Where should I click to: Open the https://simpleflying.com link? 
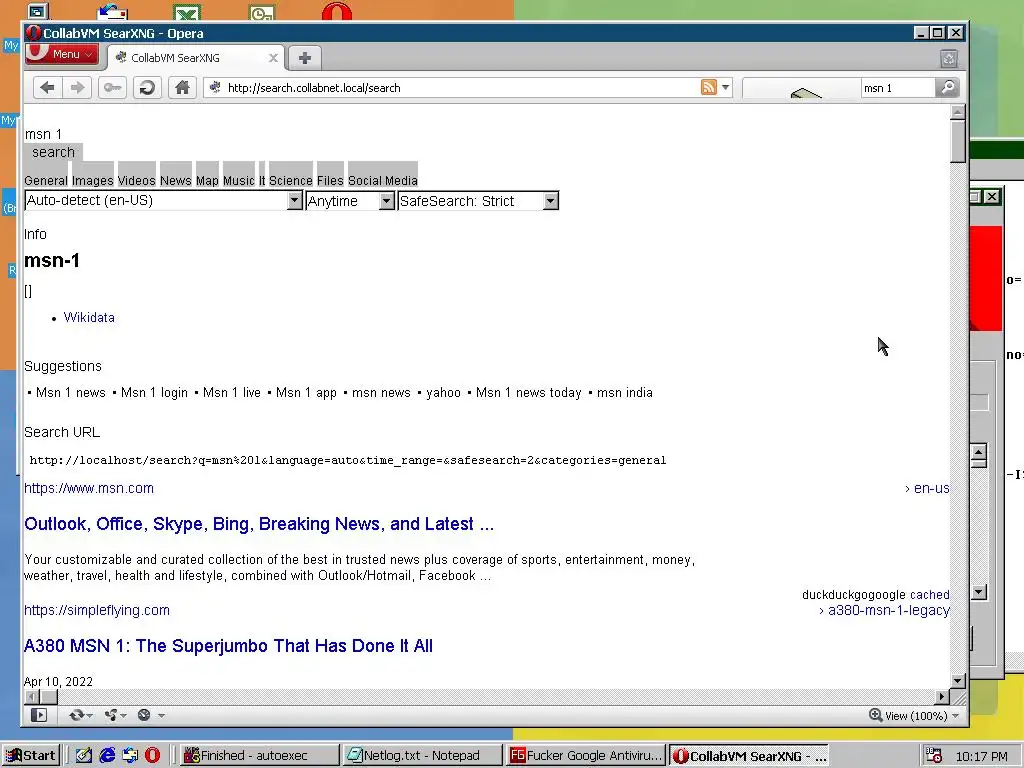(x=97, y=610)
